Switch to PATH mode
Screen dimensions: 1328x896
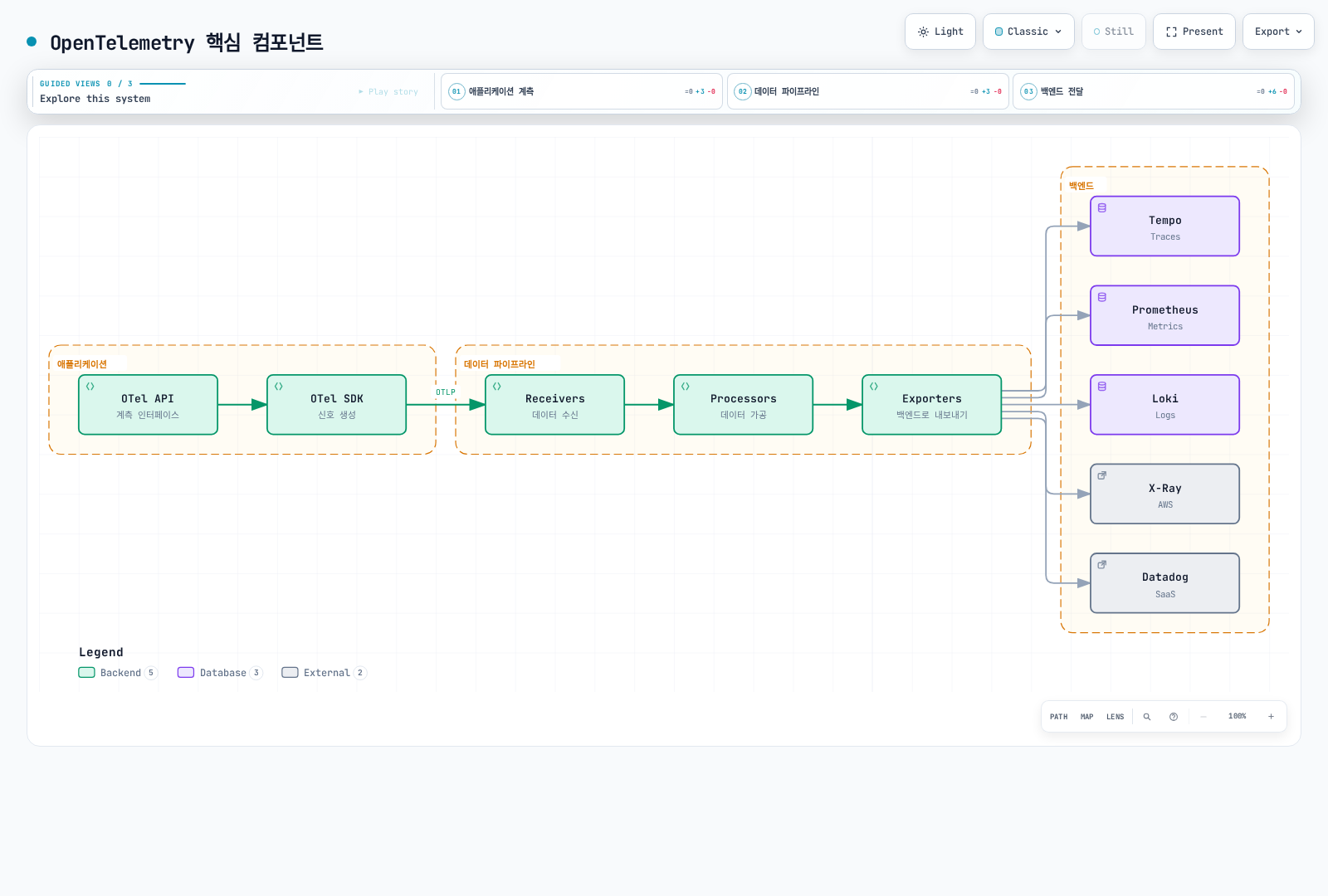click(x=1058, y=717)
